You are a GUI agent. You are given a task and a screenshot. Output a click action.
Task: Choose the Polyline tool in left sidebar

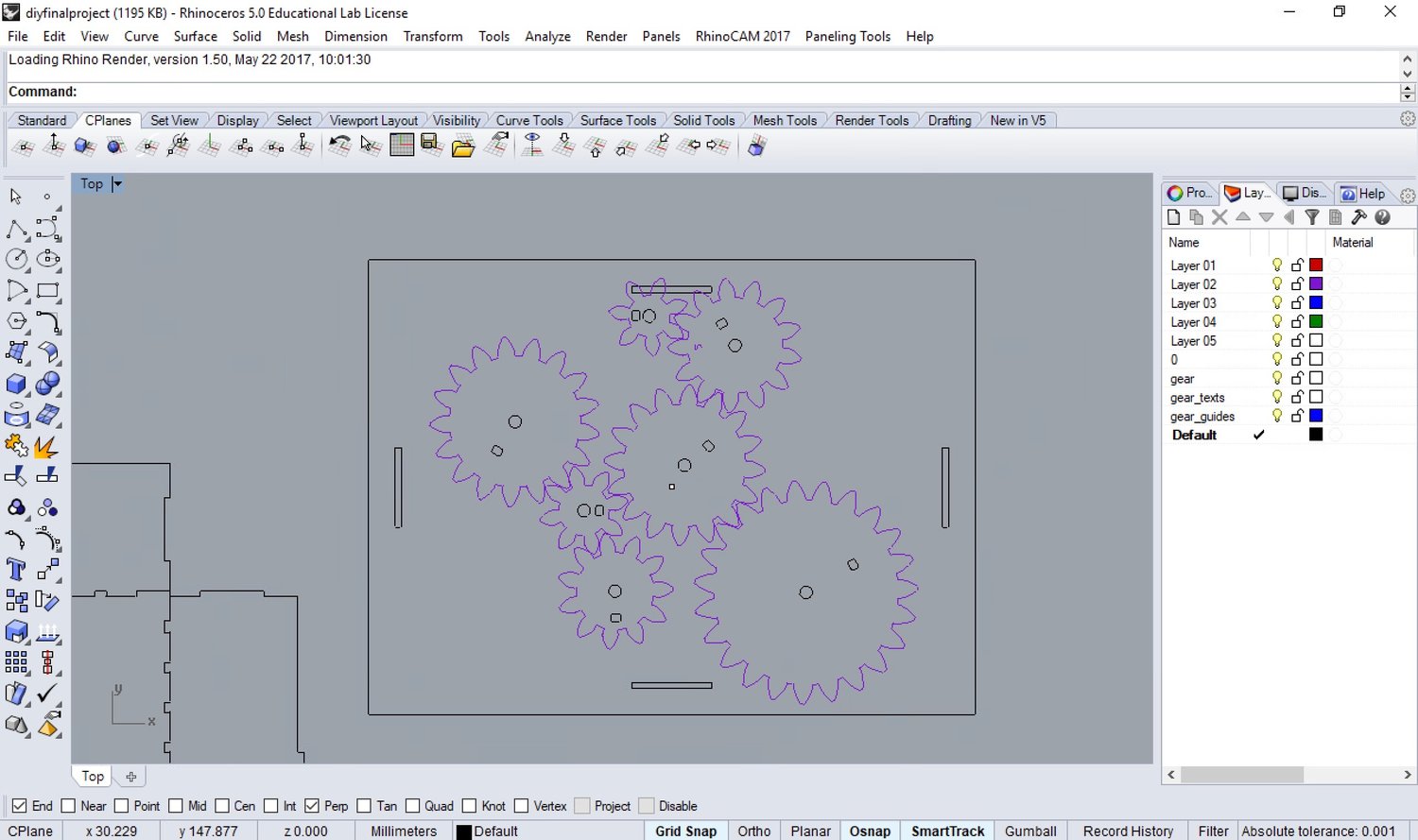[16, 229]
